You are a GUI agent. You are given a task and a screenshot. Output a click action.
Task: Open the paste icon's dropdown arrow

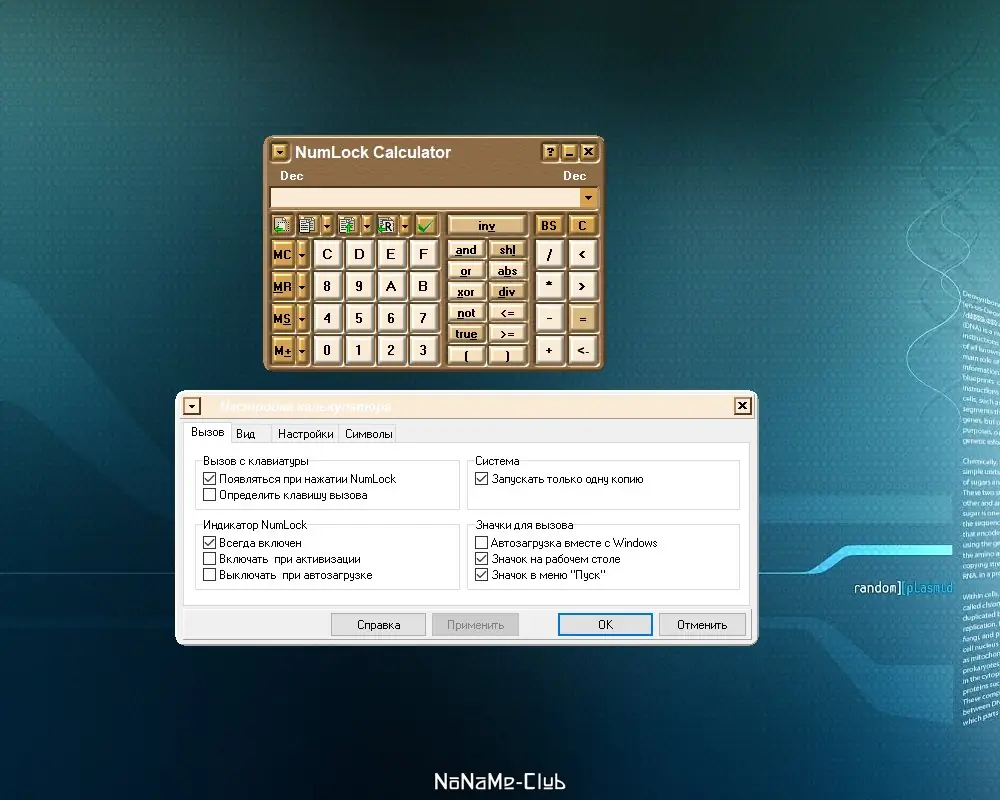366,225
